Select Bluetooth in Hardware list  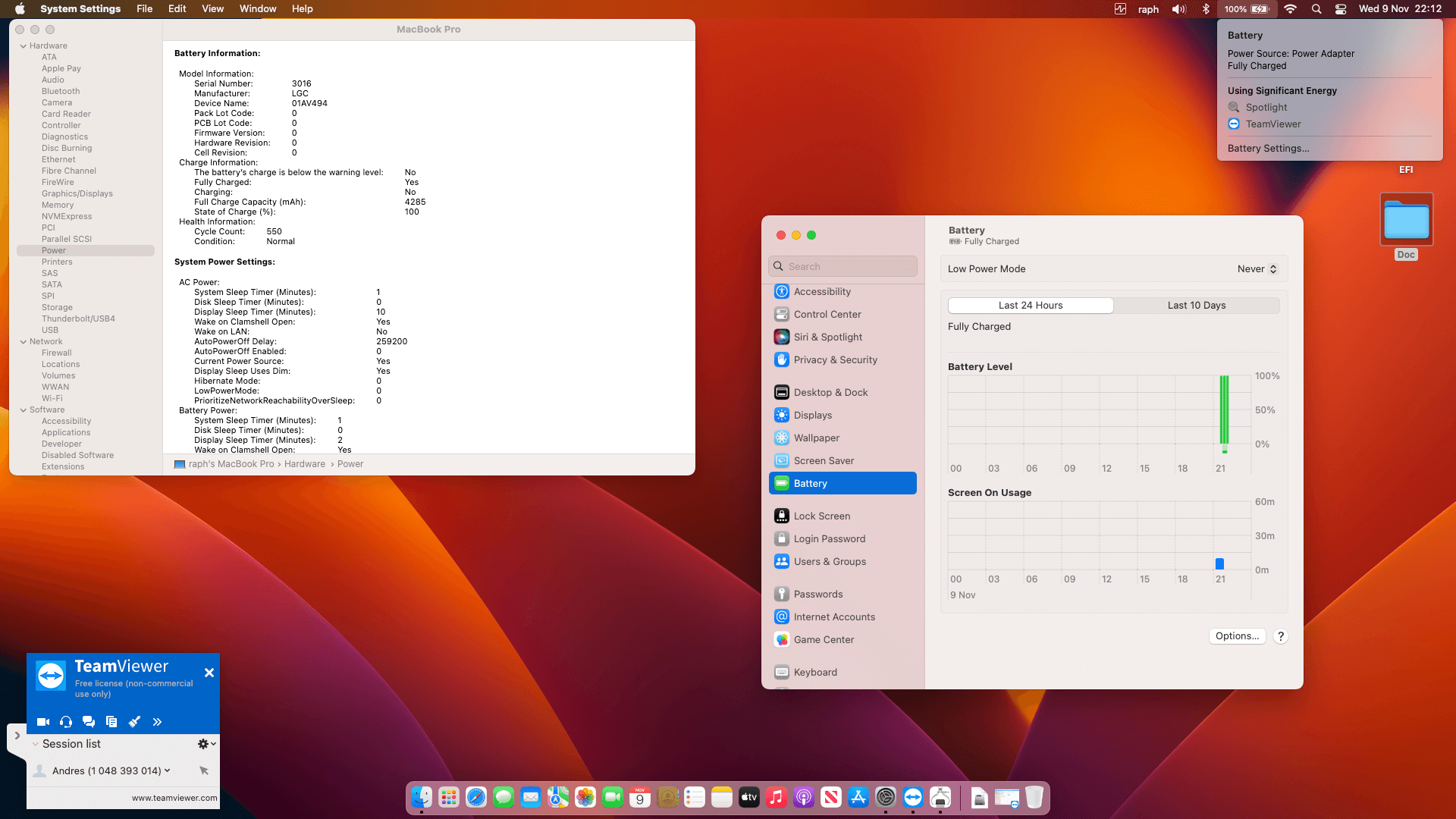pos(61,92)
